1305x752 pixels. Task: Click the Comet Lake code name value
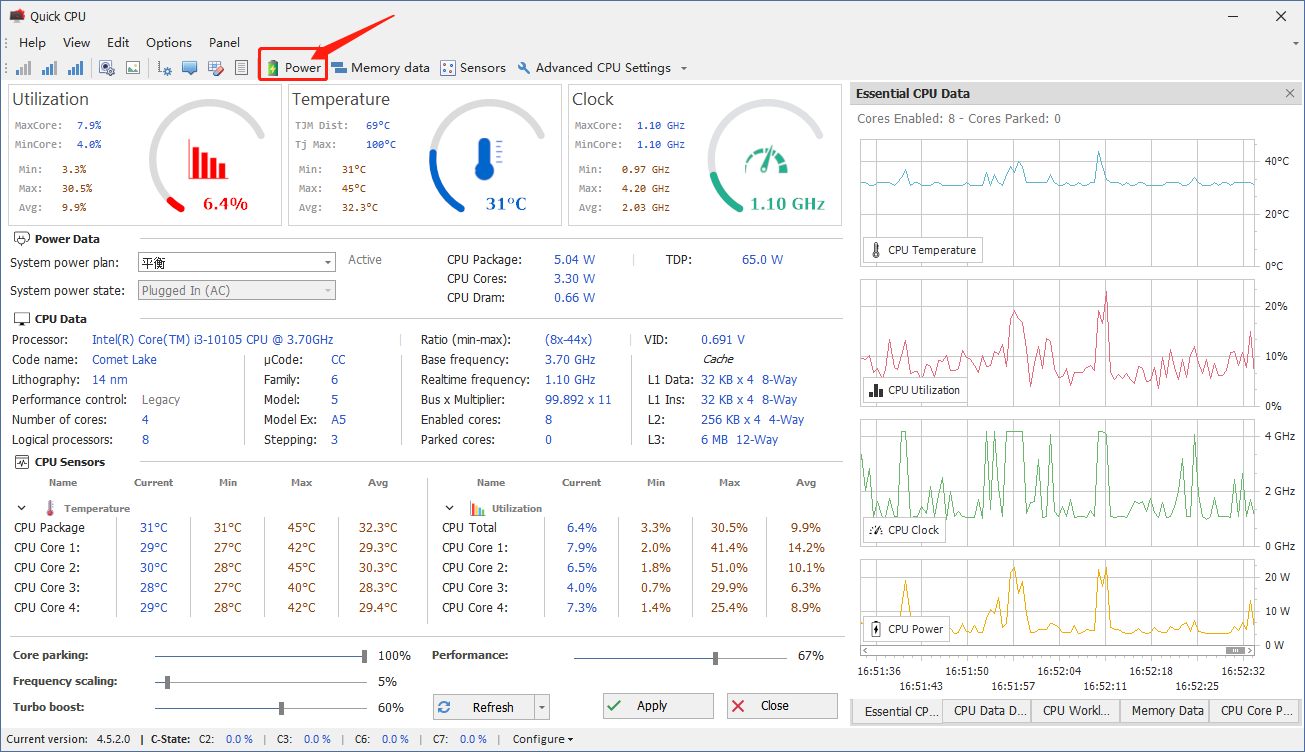click(x=124, y=360)
